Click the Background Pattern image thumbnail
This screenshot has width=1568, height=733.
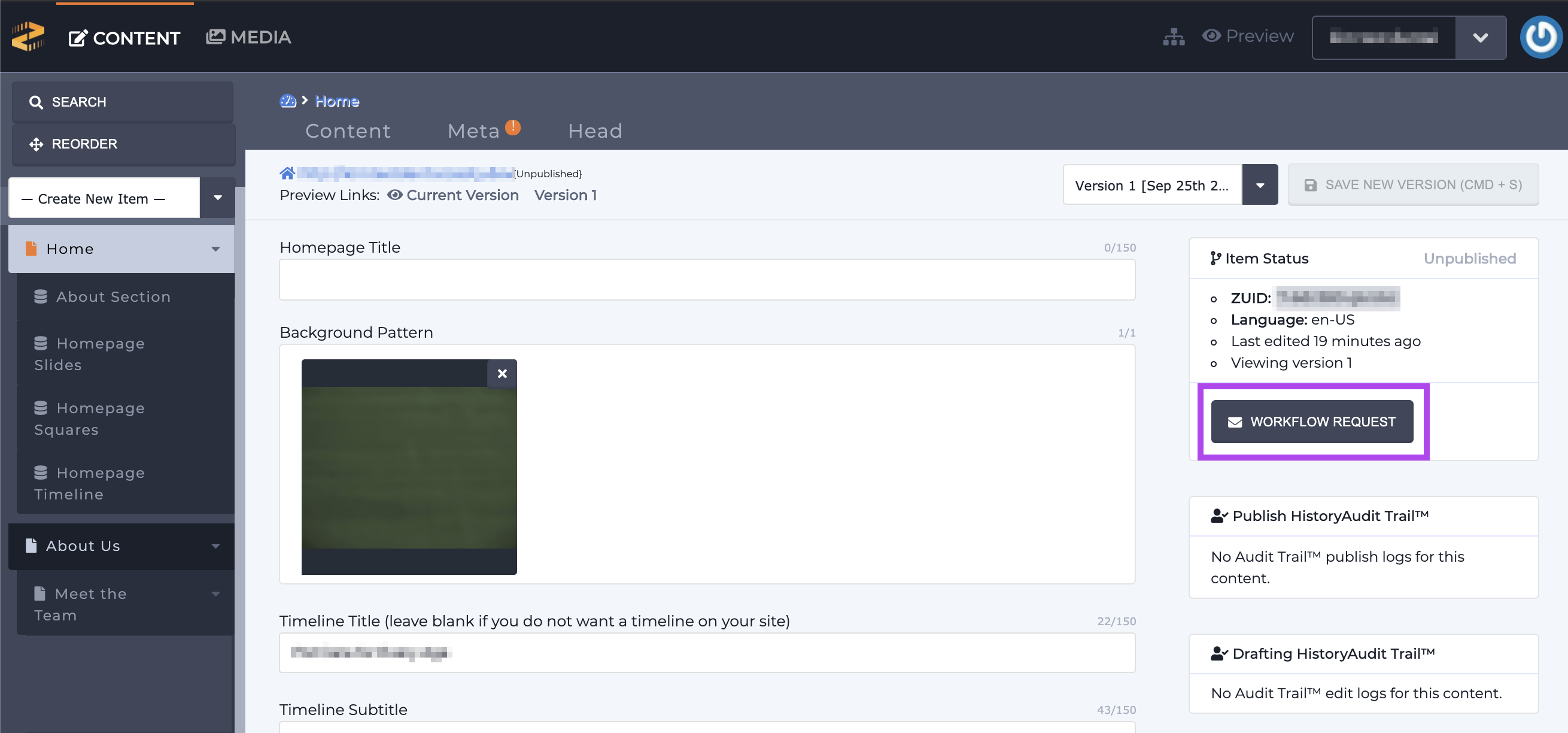coord(408,467)
